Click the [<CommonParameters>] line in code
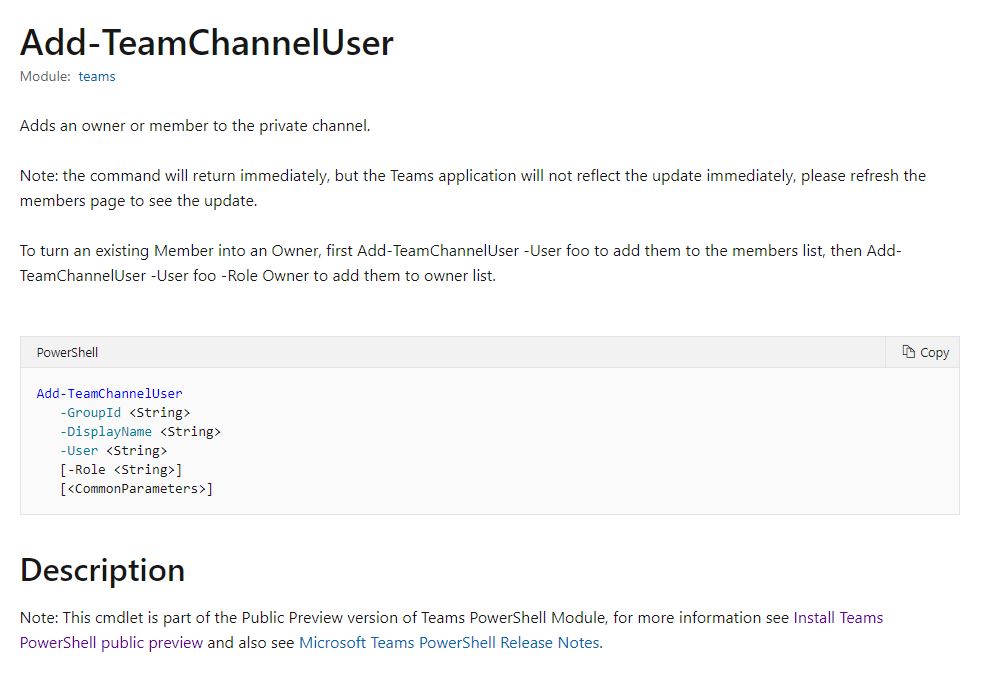The height and width of the screenshot is (679, 992). [136, 489]
